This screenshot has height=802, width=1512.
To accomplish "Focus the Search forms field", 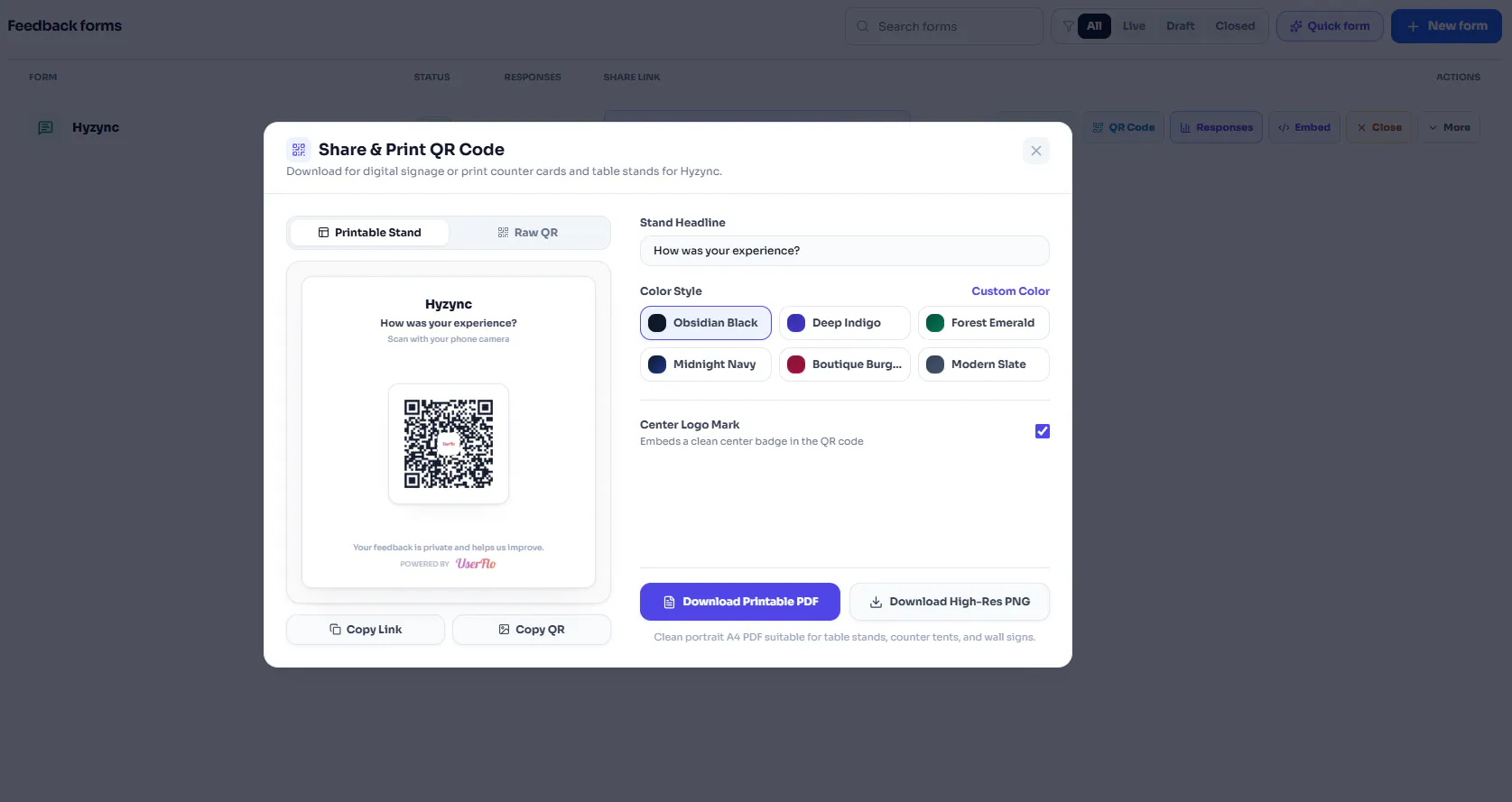I will (944, 26).
